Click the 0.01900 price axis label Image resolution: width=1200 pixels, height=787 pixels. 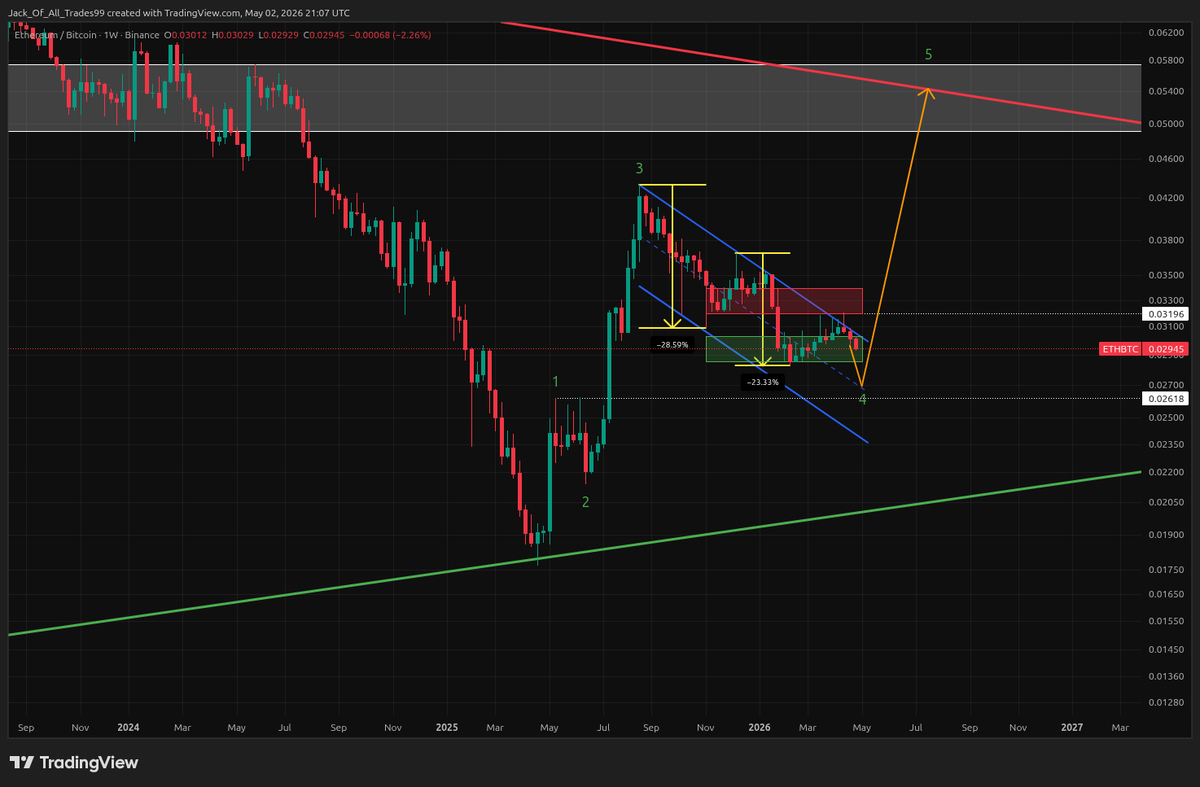(1165, 535)
